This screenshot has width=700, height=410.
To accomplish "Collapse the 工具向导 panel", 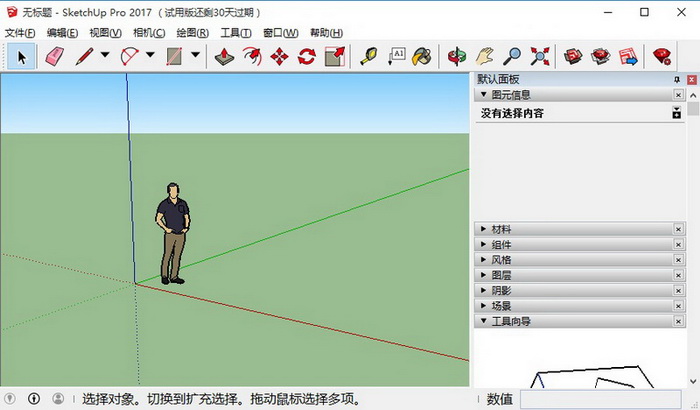I will [483, 321].
